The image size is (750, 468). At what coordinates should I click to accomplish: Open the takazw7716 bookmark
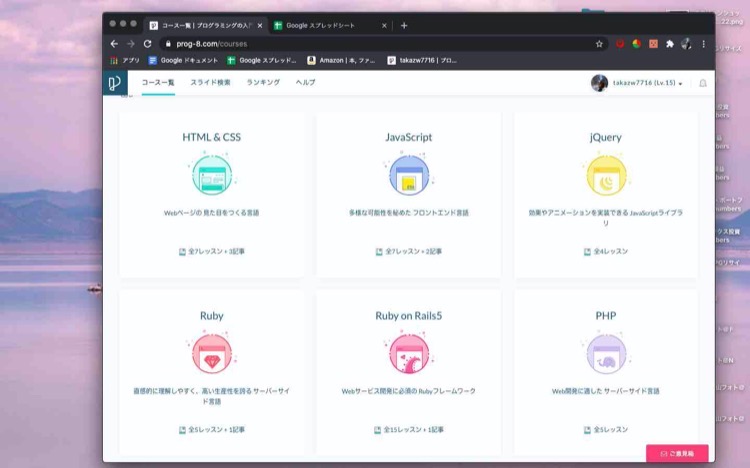click(422, 60)
